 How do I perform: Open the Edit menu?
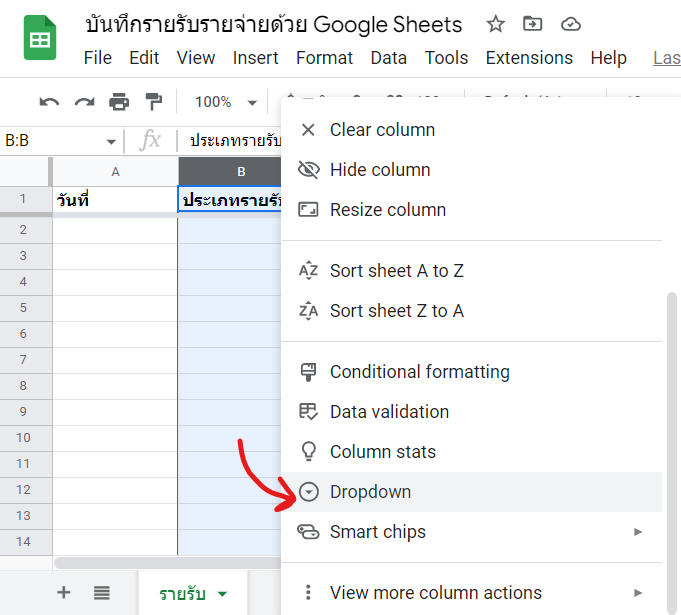pos(144,58)
